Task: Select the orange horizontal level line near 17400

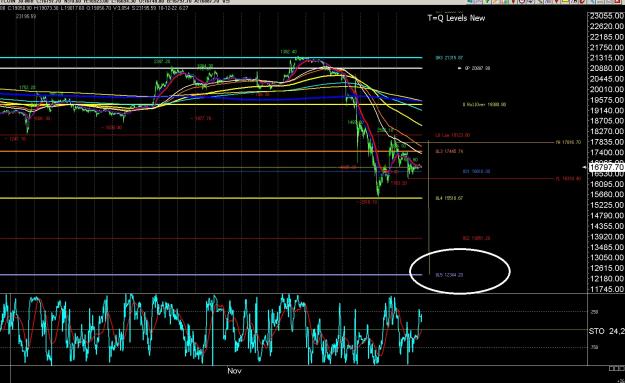Action: pos(211,151)
